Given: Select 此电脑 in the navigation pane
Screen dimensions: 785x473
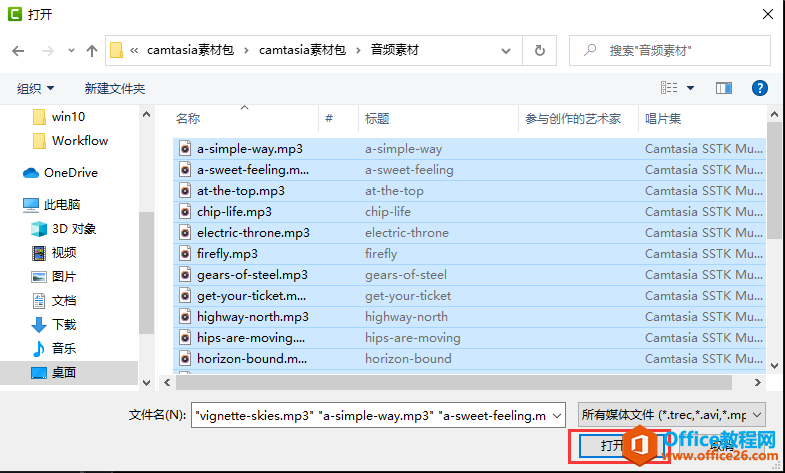Looking at the screenshot, I should 52,205.
